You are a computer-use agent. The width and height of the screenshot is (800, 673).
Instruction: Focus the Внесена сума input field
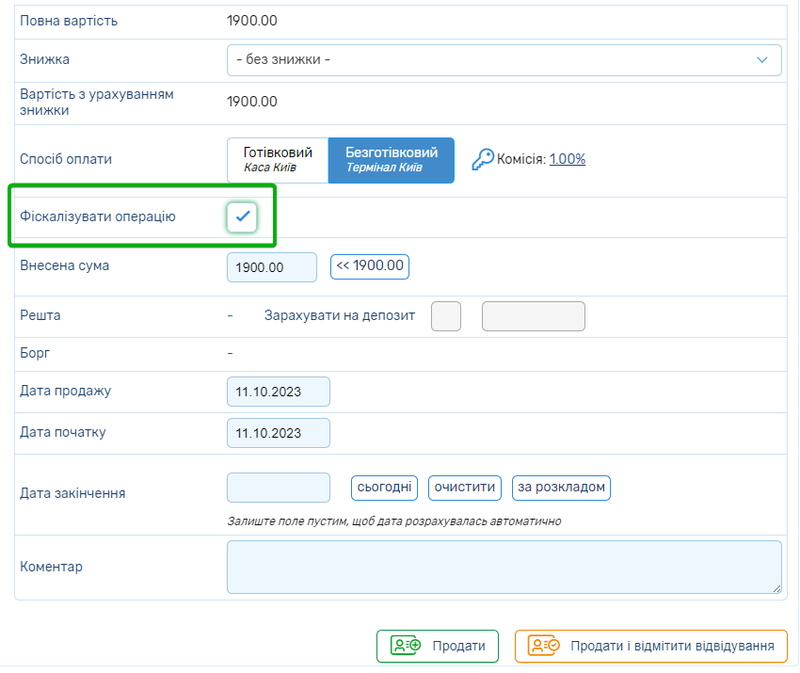tap(271, 267)
